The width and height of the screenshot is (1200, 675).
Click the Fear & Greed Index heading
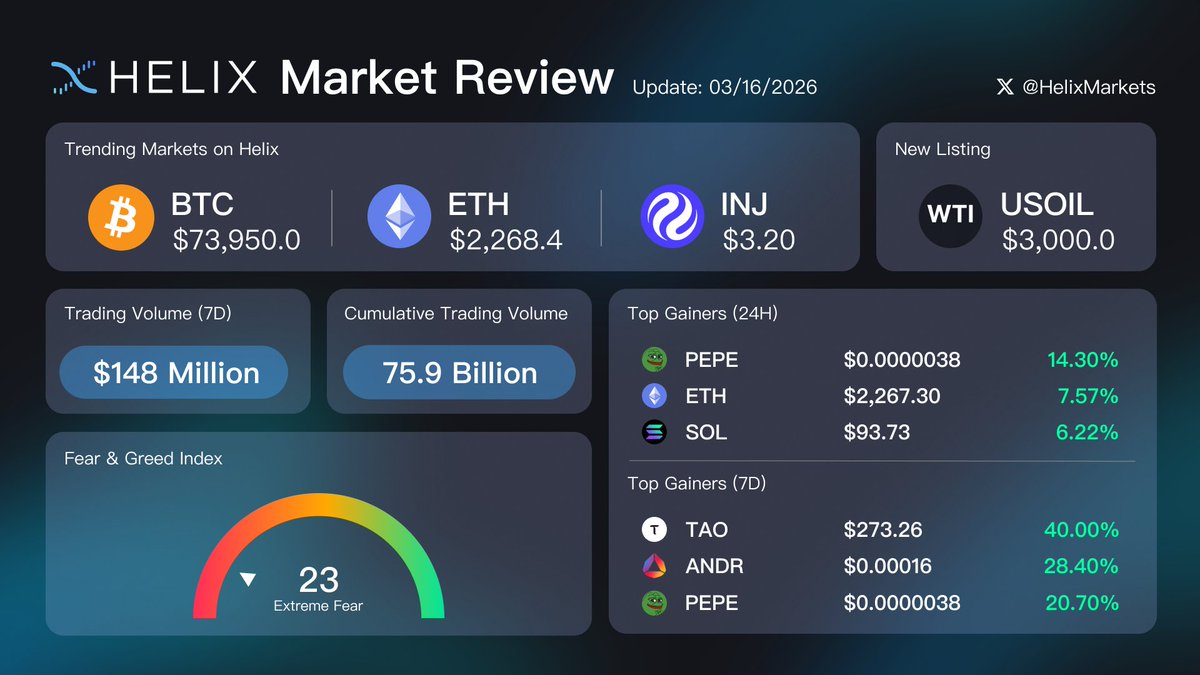[143, 458]
